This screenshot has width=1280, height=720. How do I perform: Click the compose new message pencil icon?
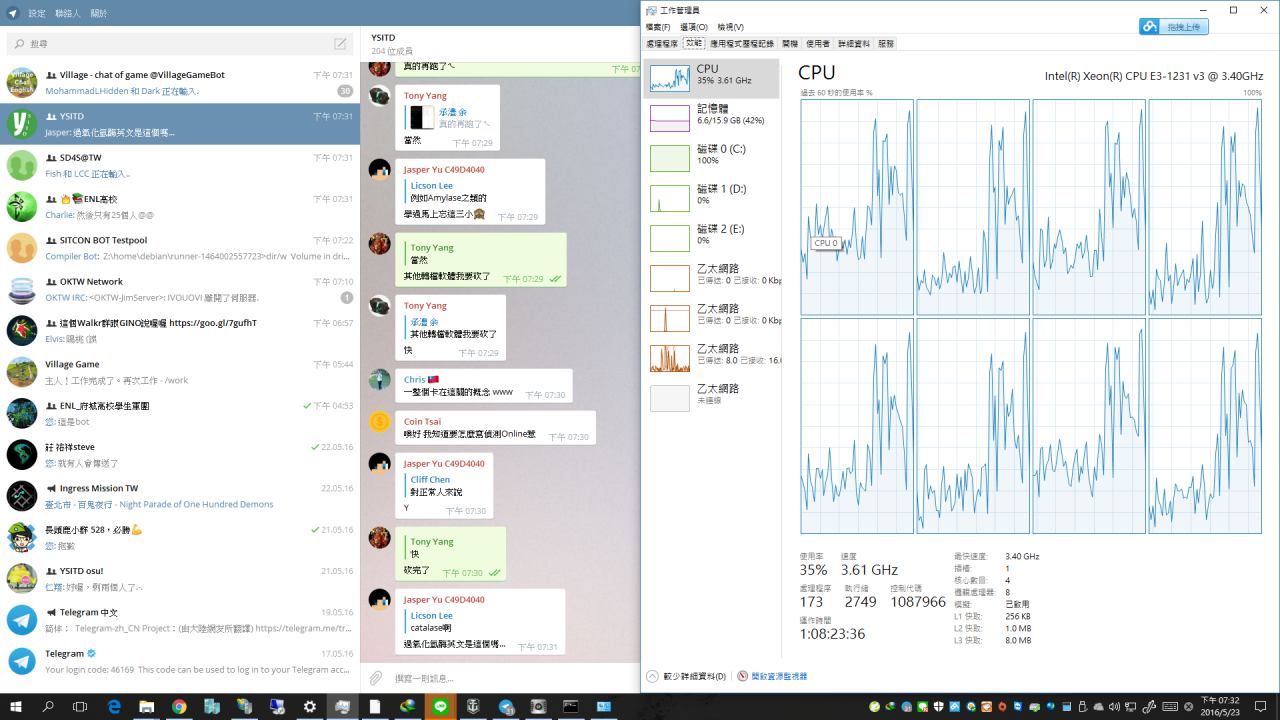(x=340, y=44)
